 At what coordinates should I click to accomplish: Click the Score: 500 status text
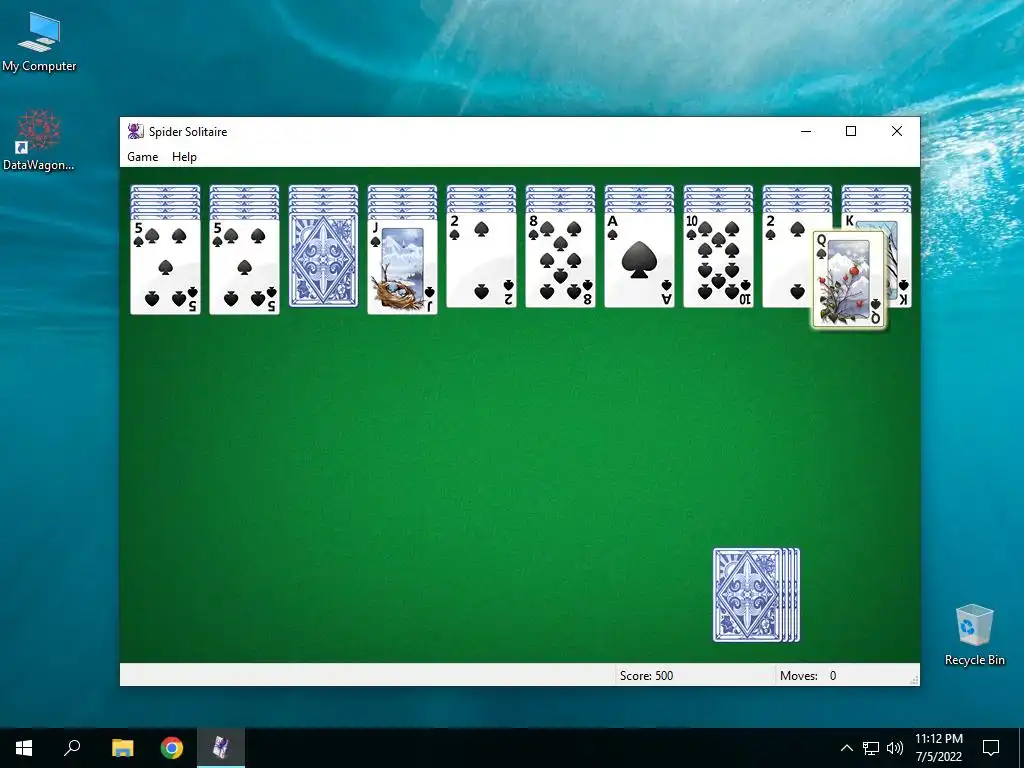point(646,676)
